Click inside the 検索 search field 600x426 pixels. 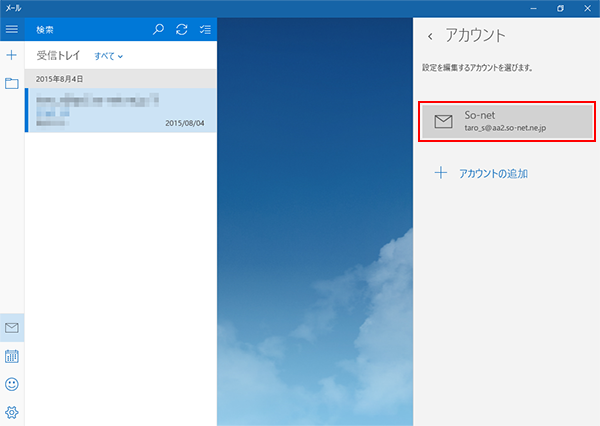pos(85,30)
